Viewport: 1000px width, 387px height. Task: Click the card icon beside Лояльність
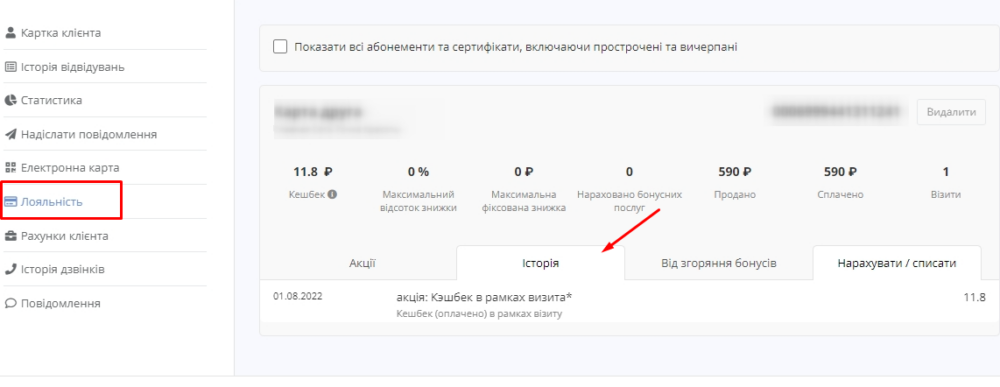tap(10, 202)
